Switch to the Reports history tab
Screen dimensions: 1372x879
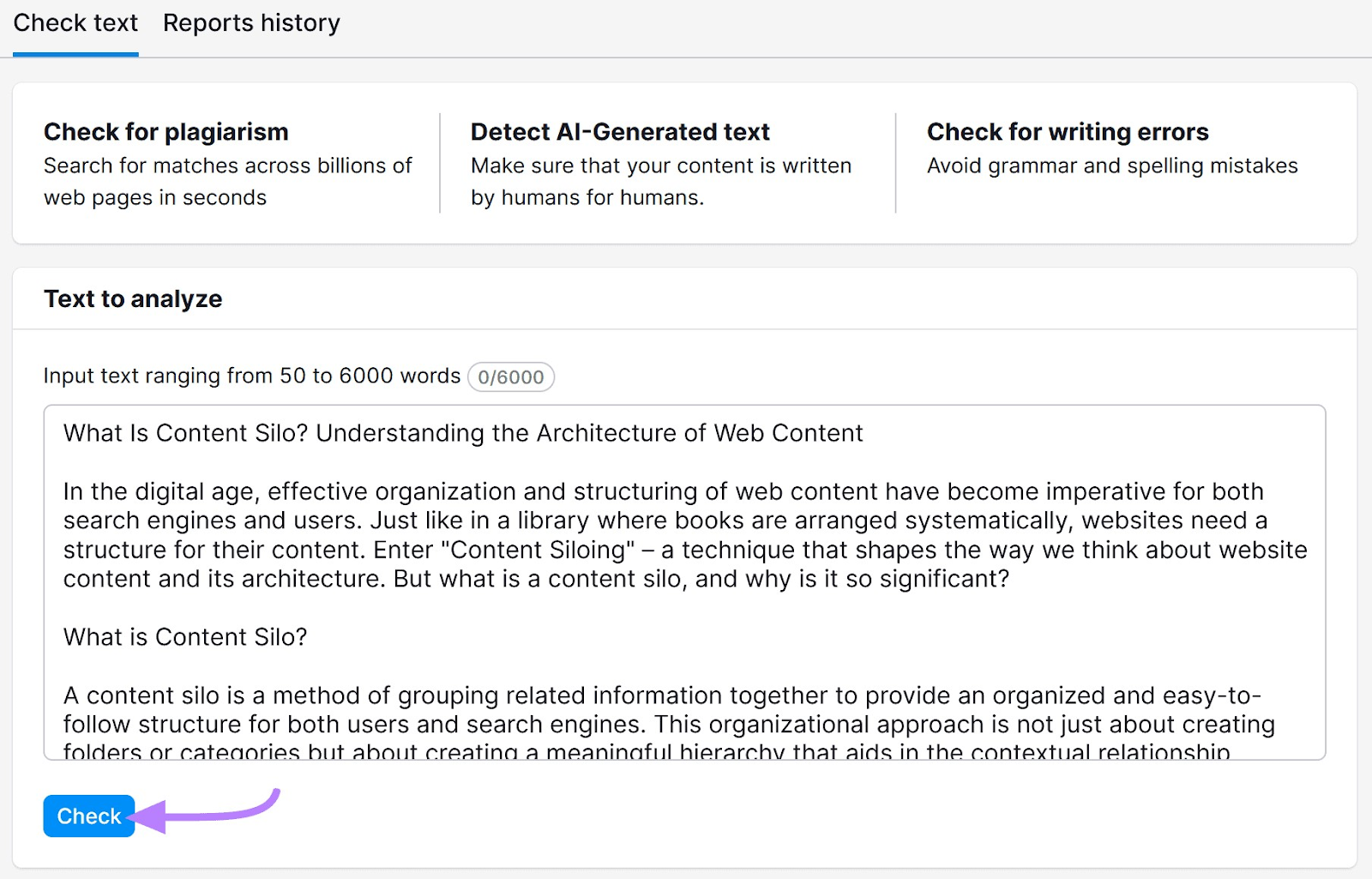click(x=250, y=23)
